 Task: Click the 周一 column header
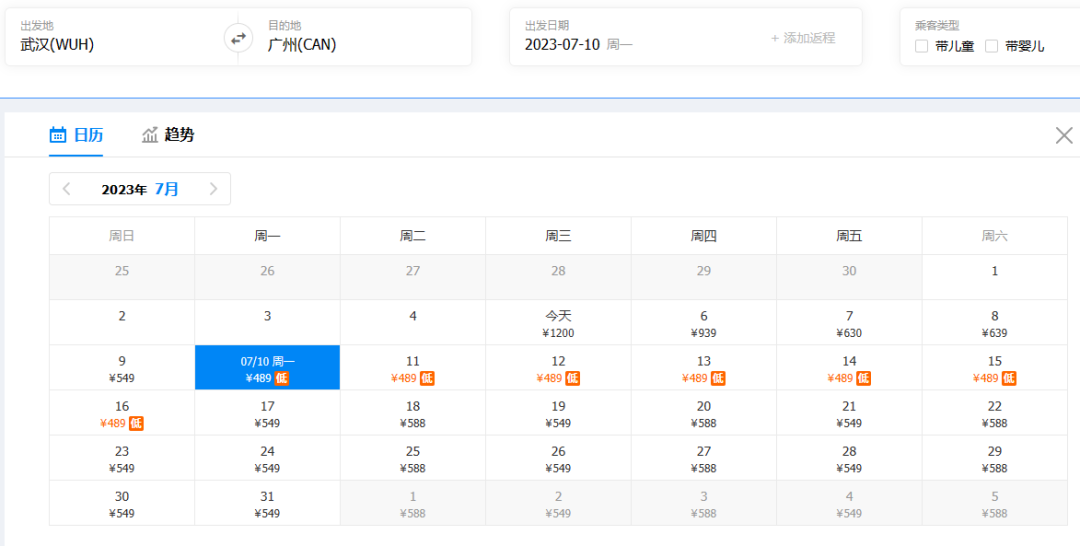tap(267, 236)
